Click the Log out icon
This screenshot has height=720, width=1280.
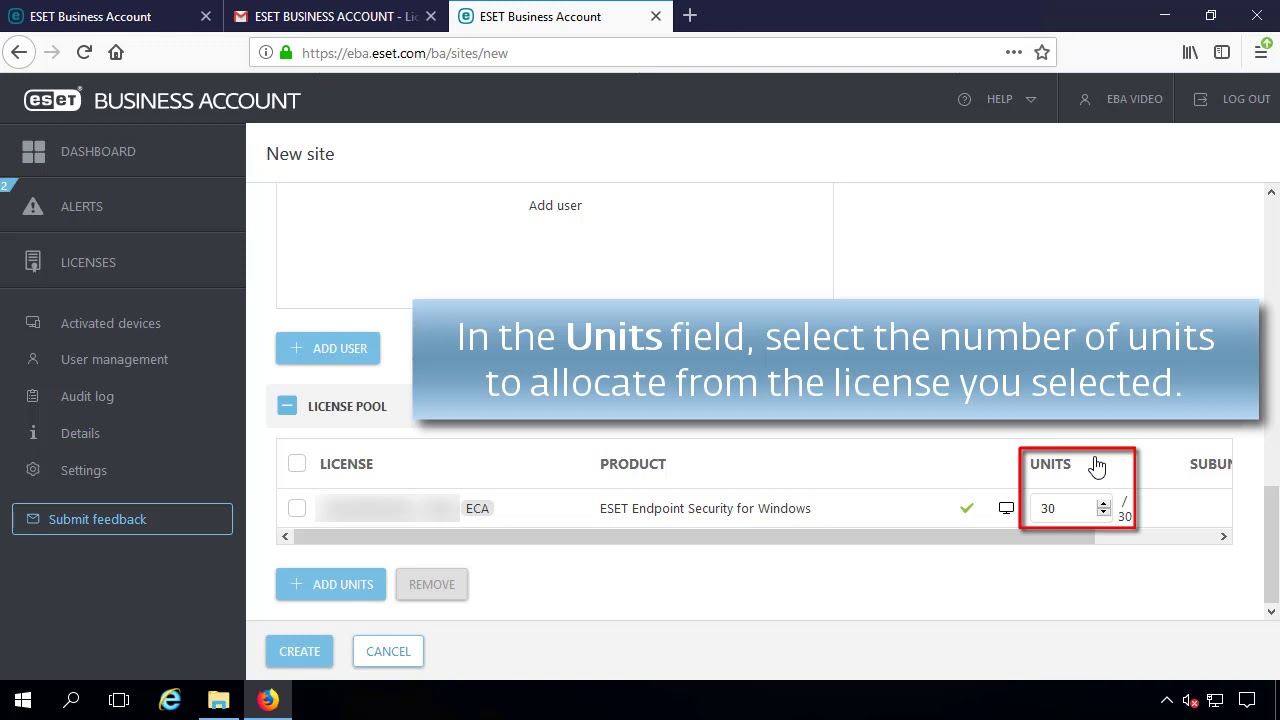(1201, 99)
